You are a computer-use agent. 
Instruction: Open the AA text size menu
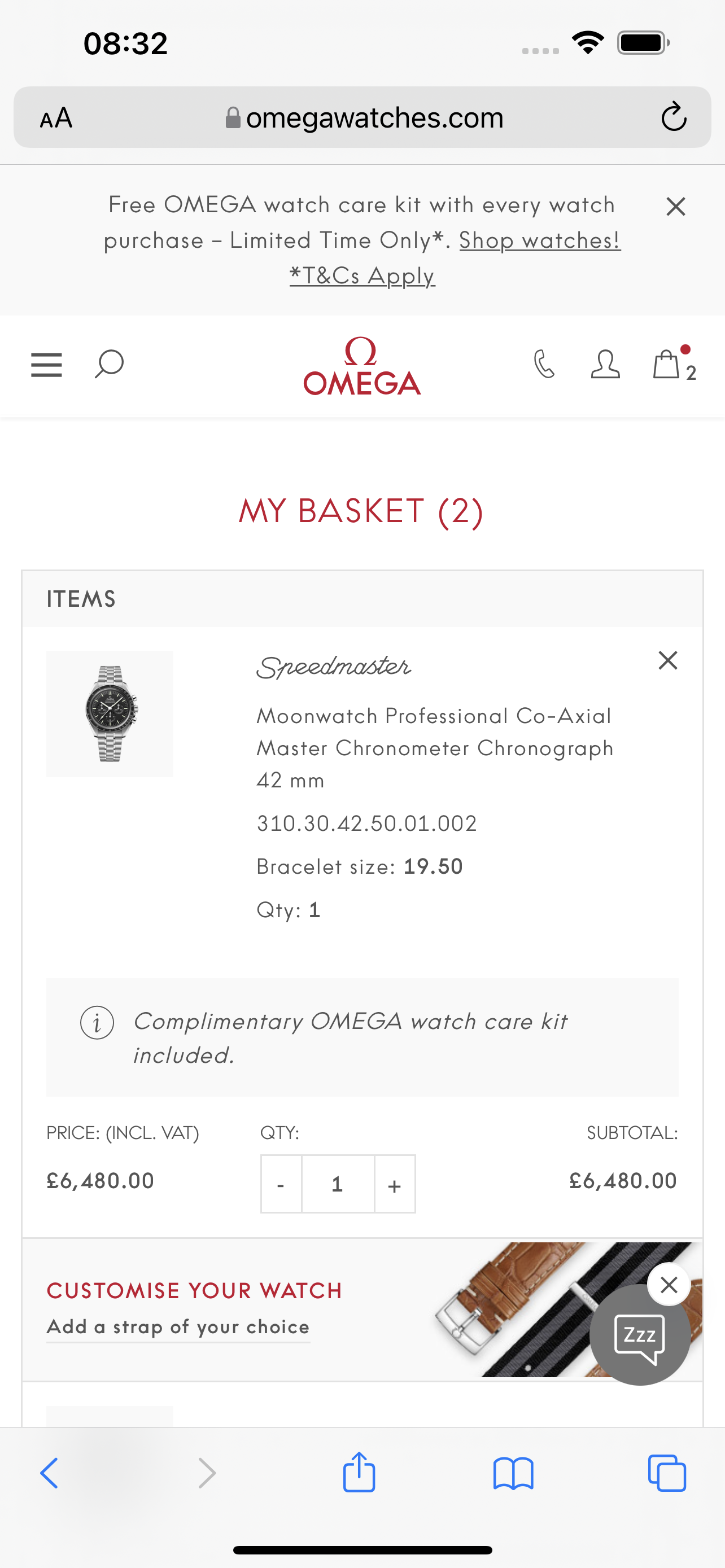click(x=56, y=117)
